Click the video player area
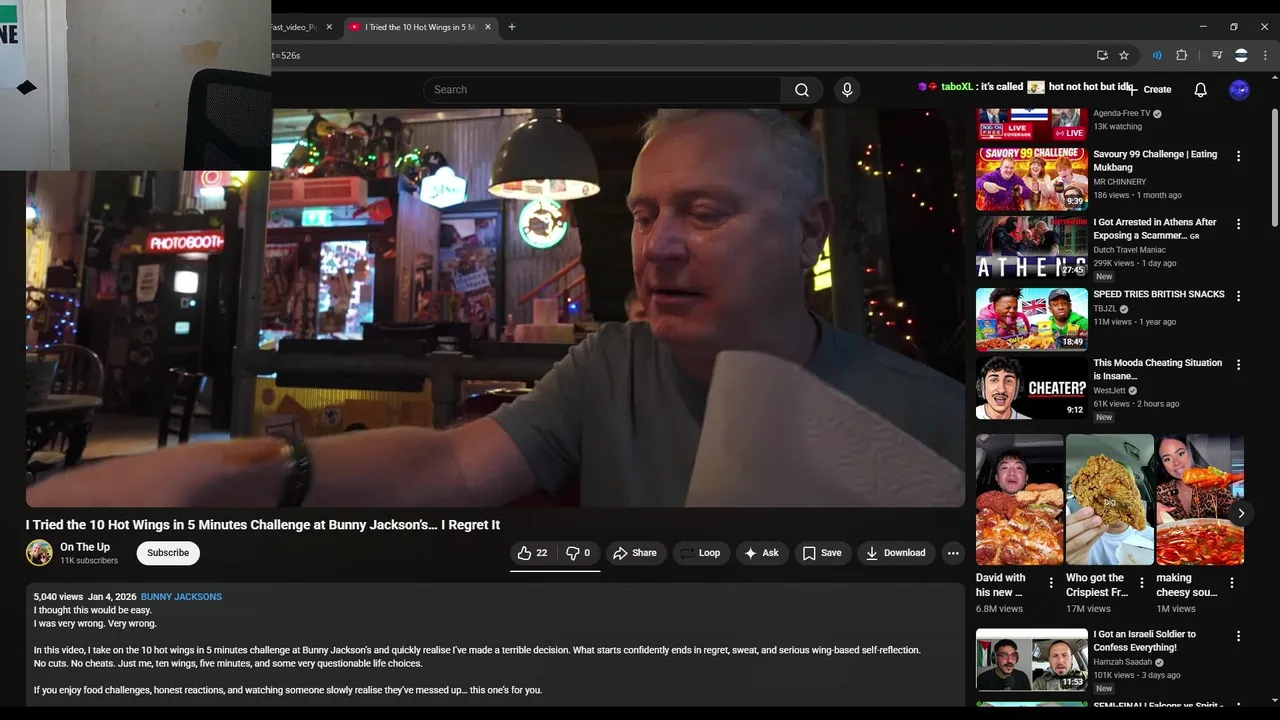This screenshot has height=720, width=1280. click(495, 308)
